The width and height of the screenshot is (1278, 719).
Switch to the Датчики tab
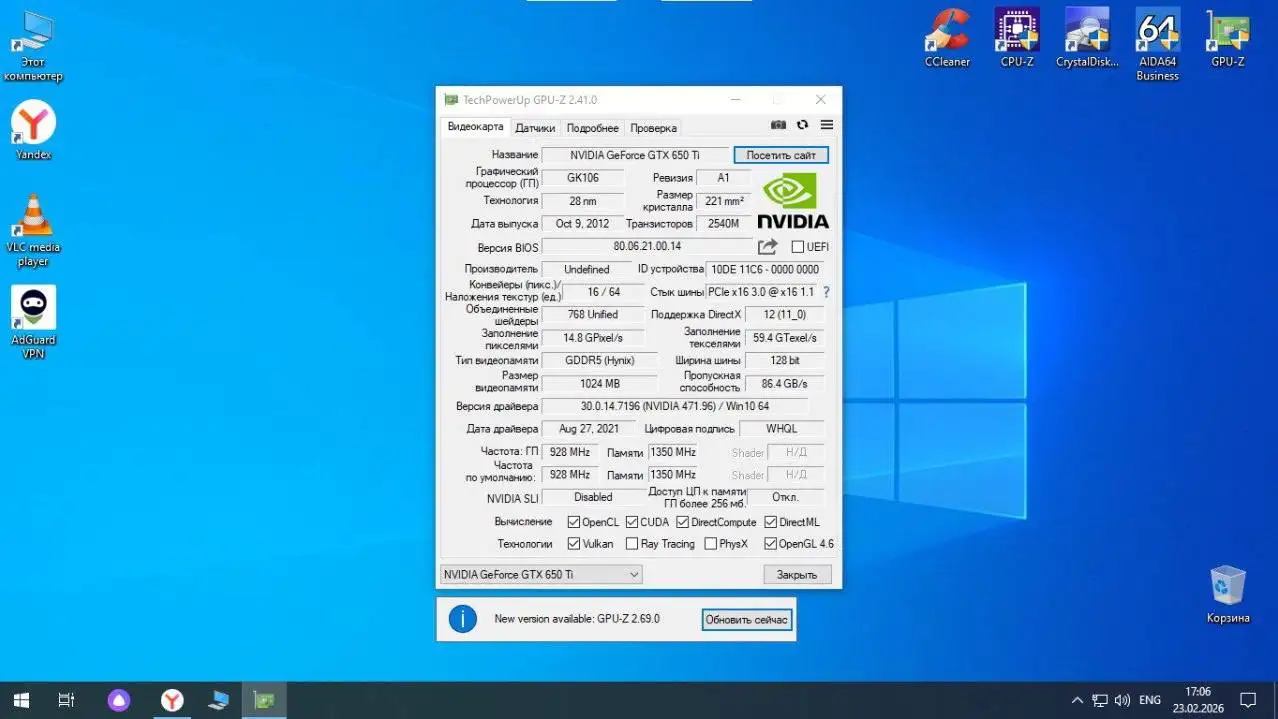click(x=535, y=127)
